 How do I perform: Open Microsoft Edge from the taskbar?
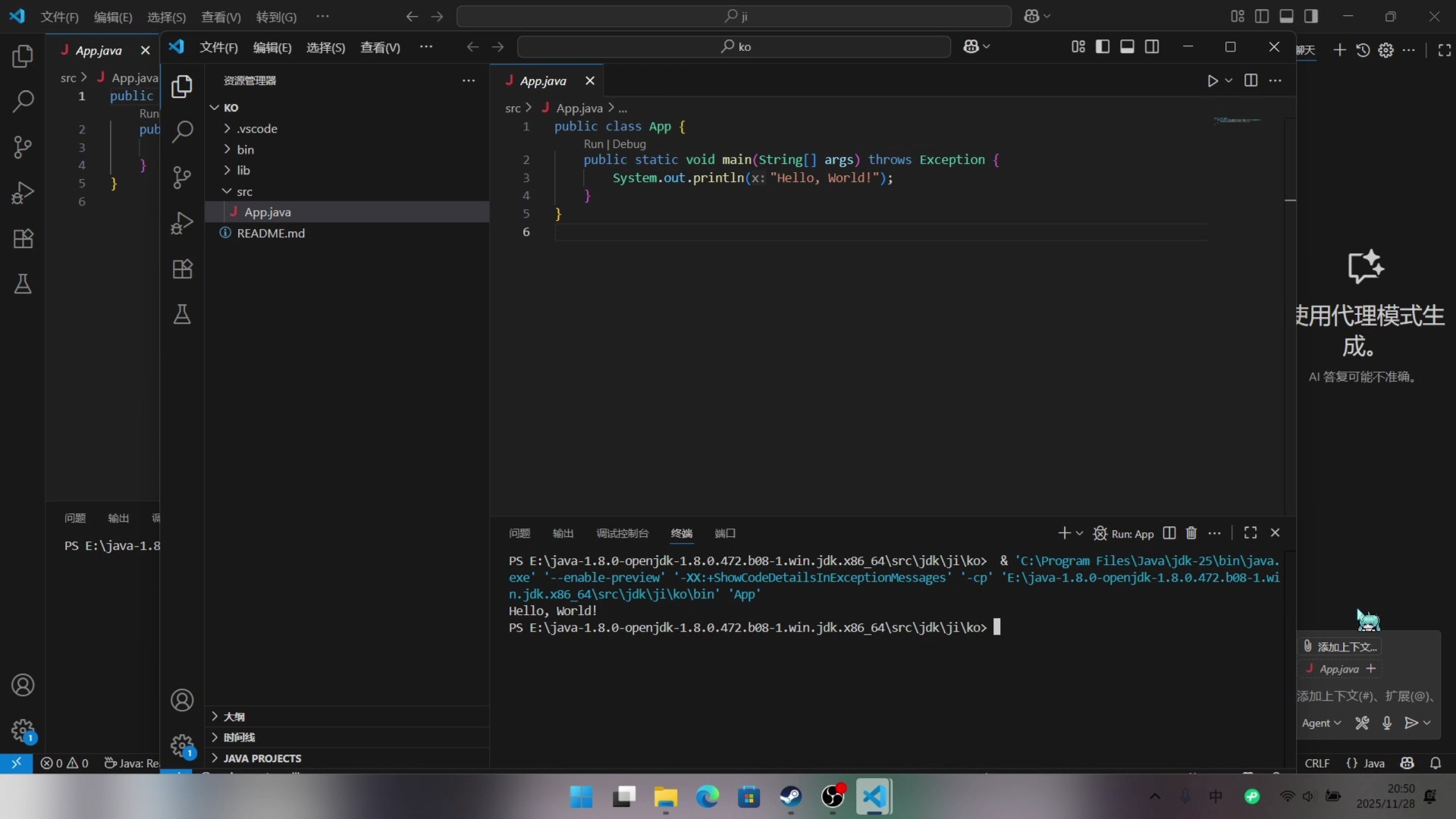click(707, 796)
